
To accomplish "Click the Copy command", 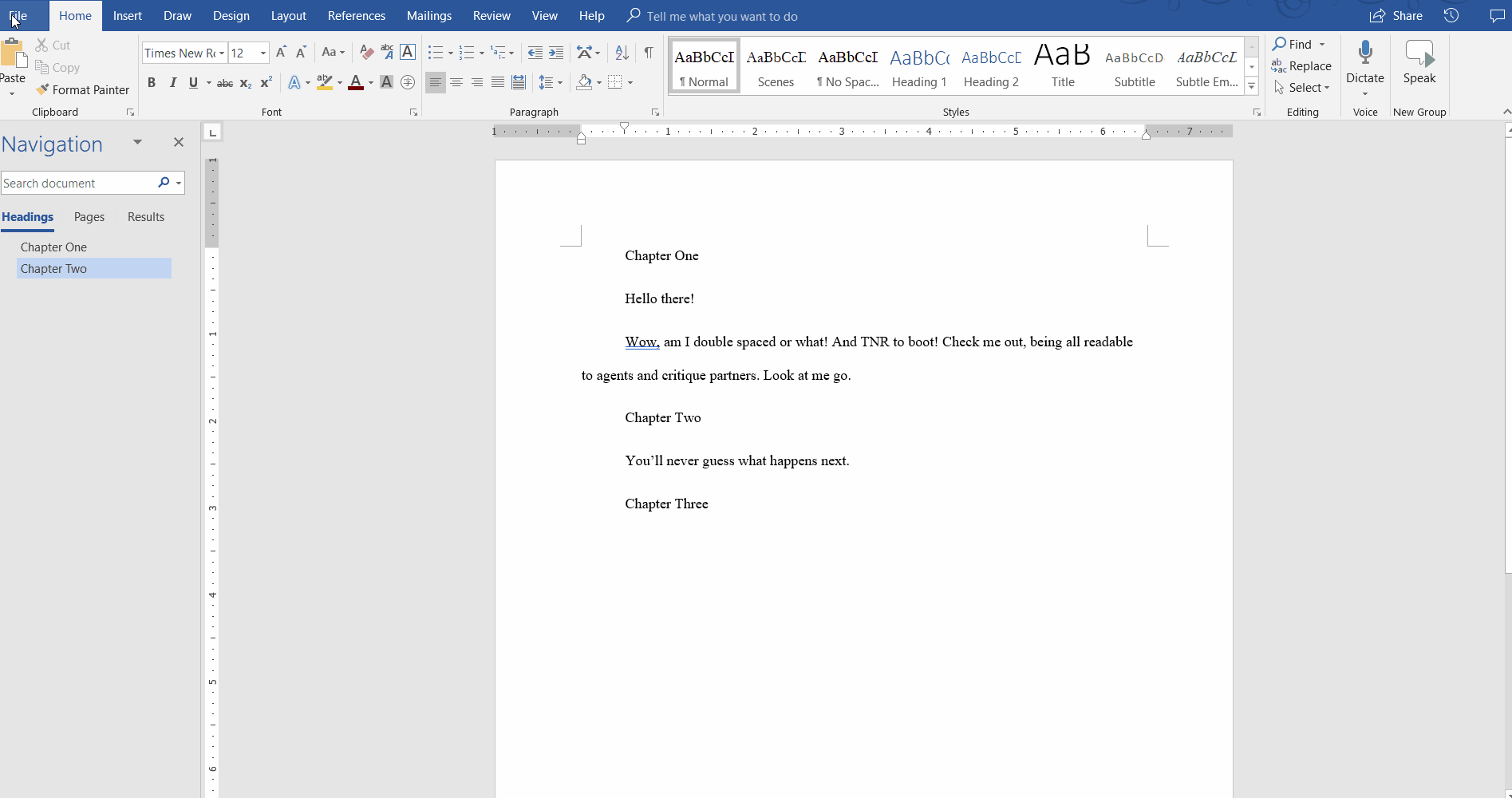I will click(x=57, y=68).
